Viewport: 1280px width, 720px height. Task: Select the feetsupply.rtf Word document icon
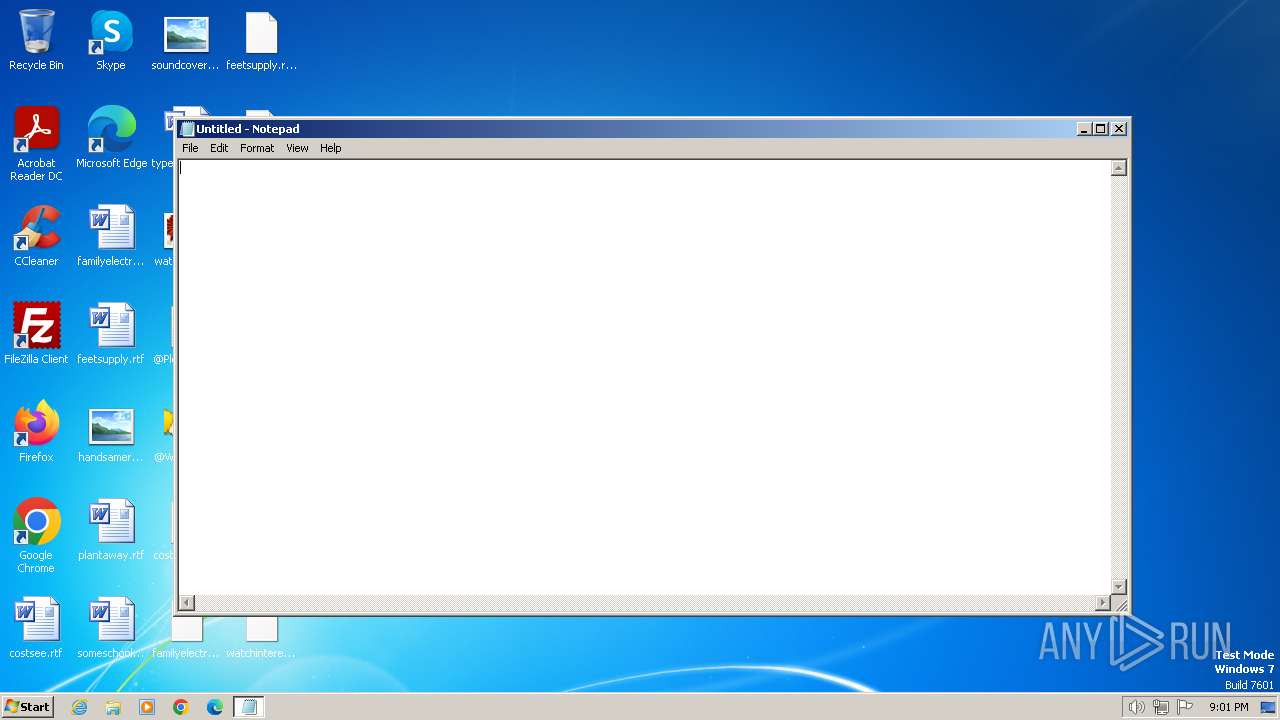(111, 334)
